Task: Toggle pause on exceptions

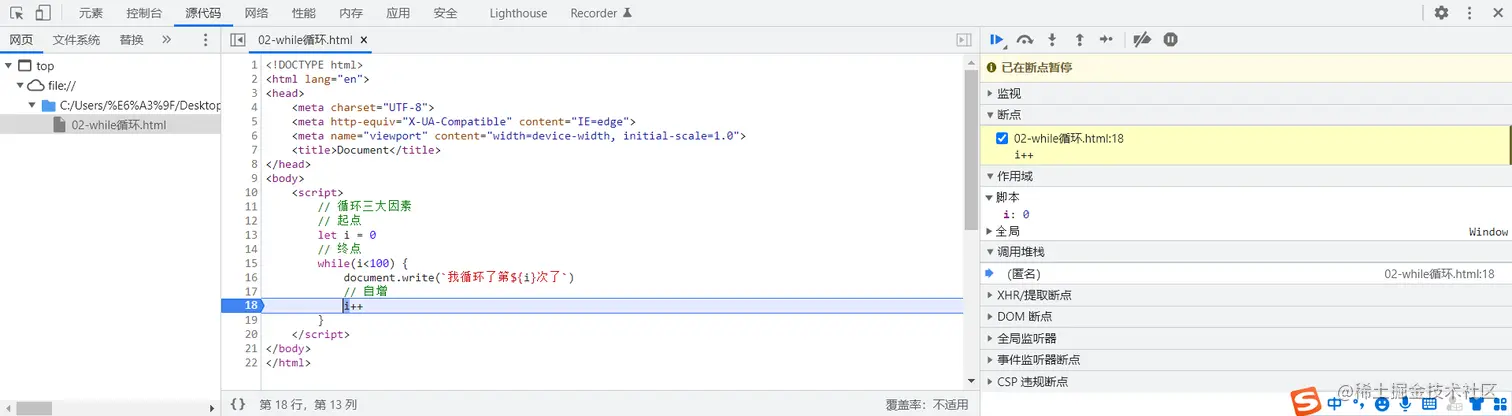Action: 1170,40
